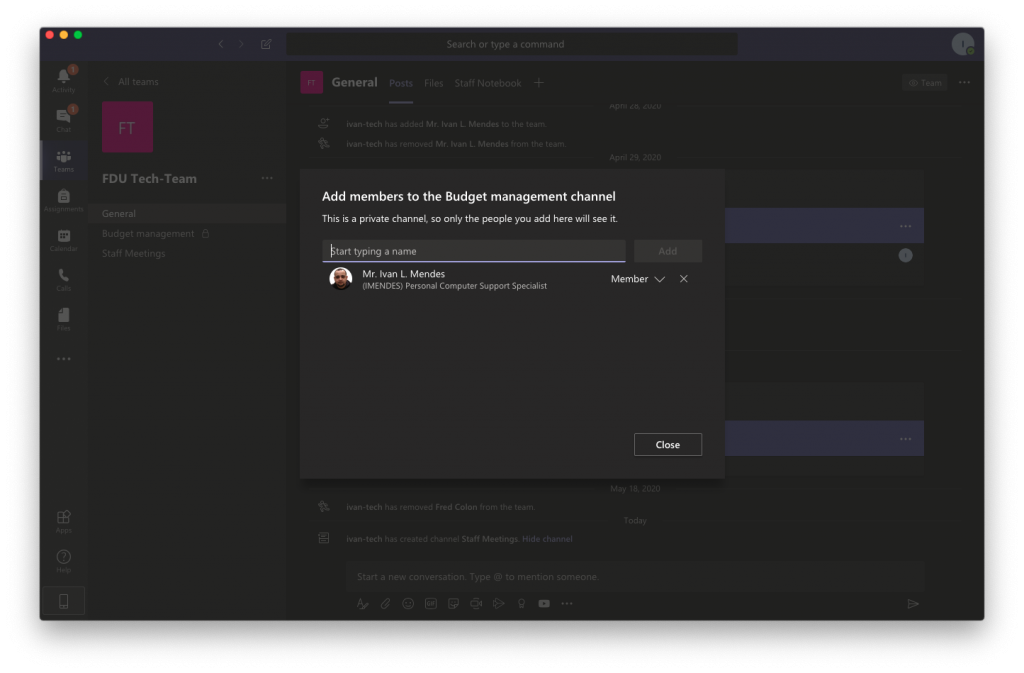Click the Start a new conversation box
Image resolution: width=1024 pixels, height=673 pixels.
click(635, 577)
